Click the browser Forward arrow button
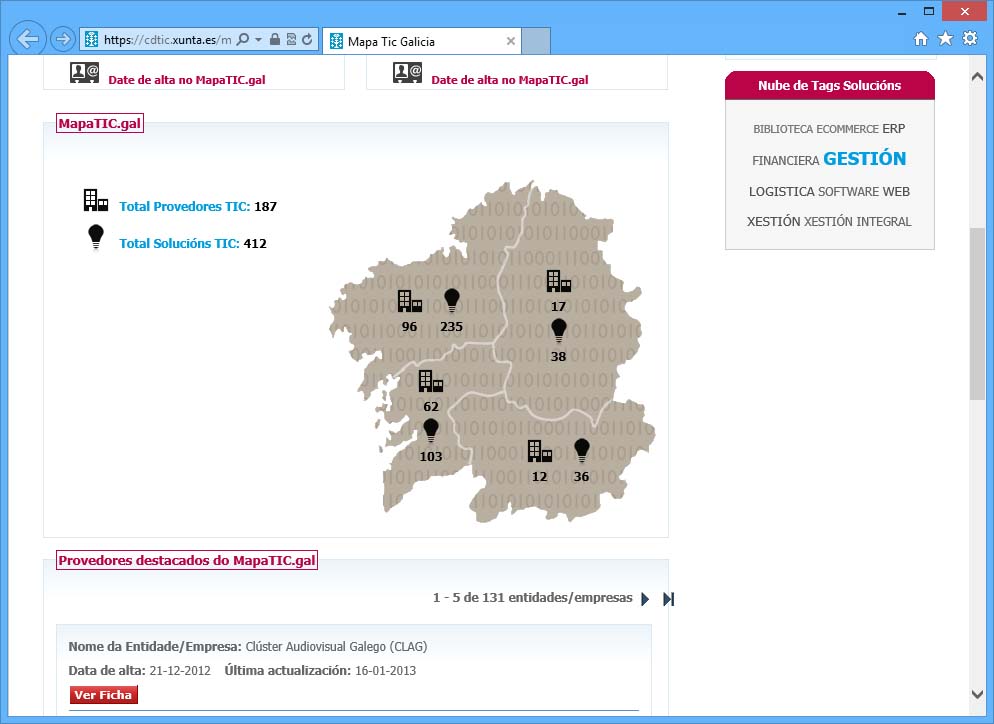 click(x=62, y=39)
